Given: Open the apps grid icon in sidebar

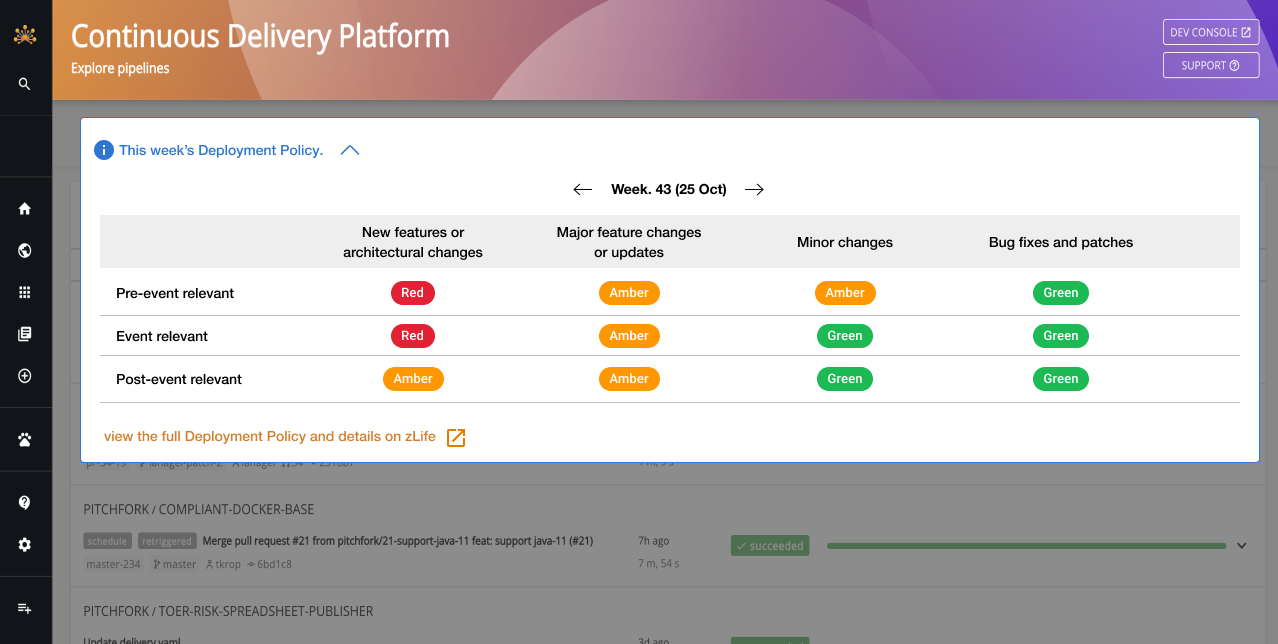Looking at the screenshot, I should click(25, 292).
